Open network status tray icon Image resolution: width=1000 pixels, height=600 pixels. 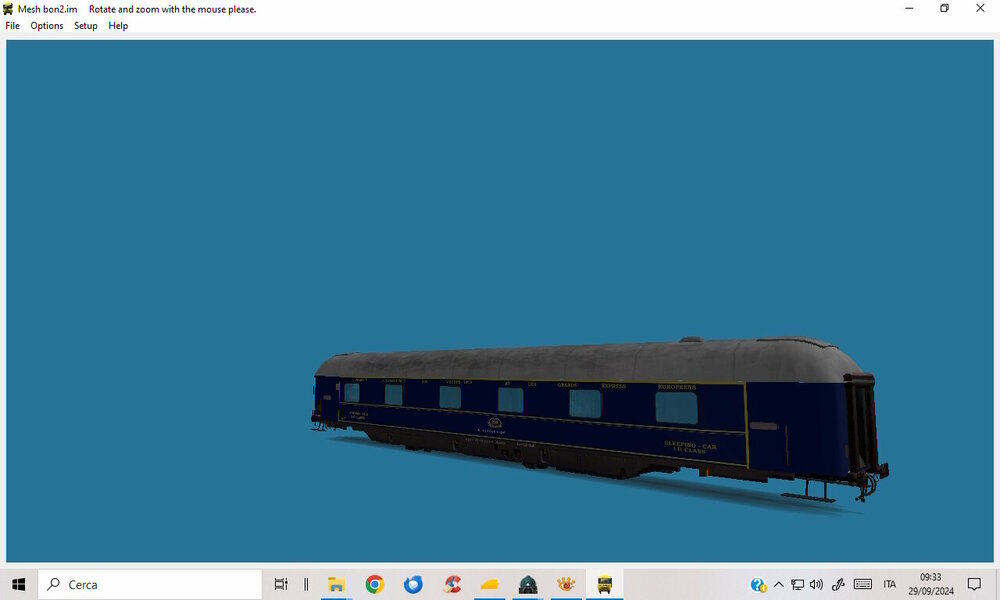tap(797, 584)
